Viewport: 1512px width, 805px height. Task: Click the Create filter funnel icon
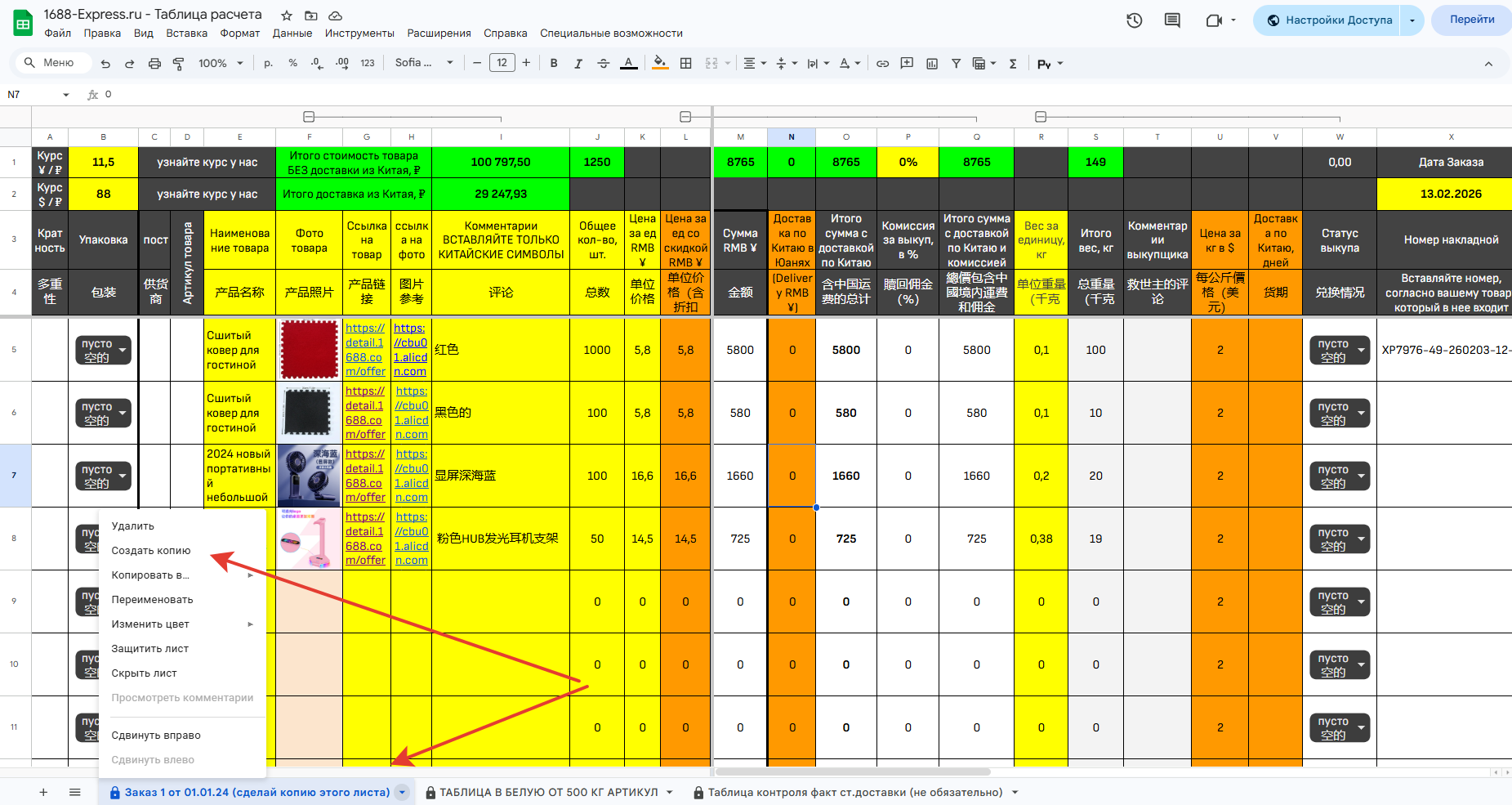[x=956, y=64]
